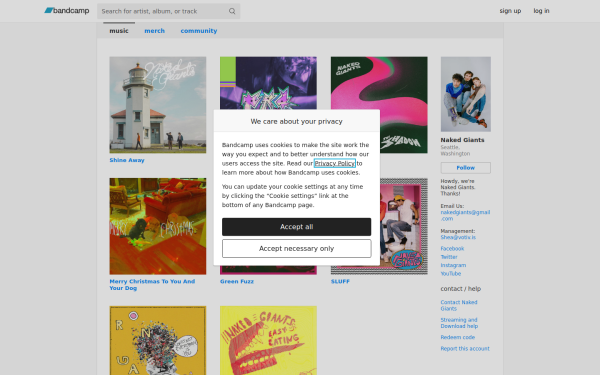This screenshot has width=600, height=375.
Task: Open Streaming and Download help
Action: 459,323
